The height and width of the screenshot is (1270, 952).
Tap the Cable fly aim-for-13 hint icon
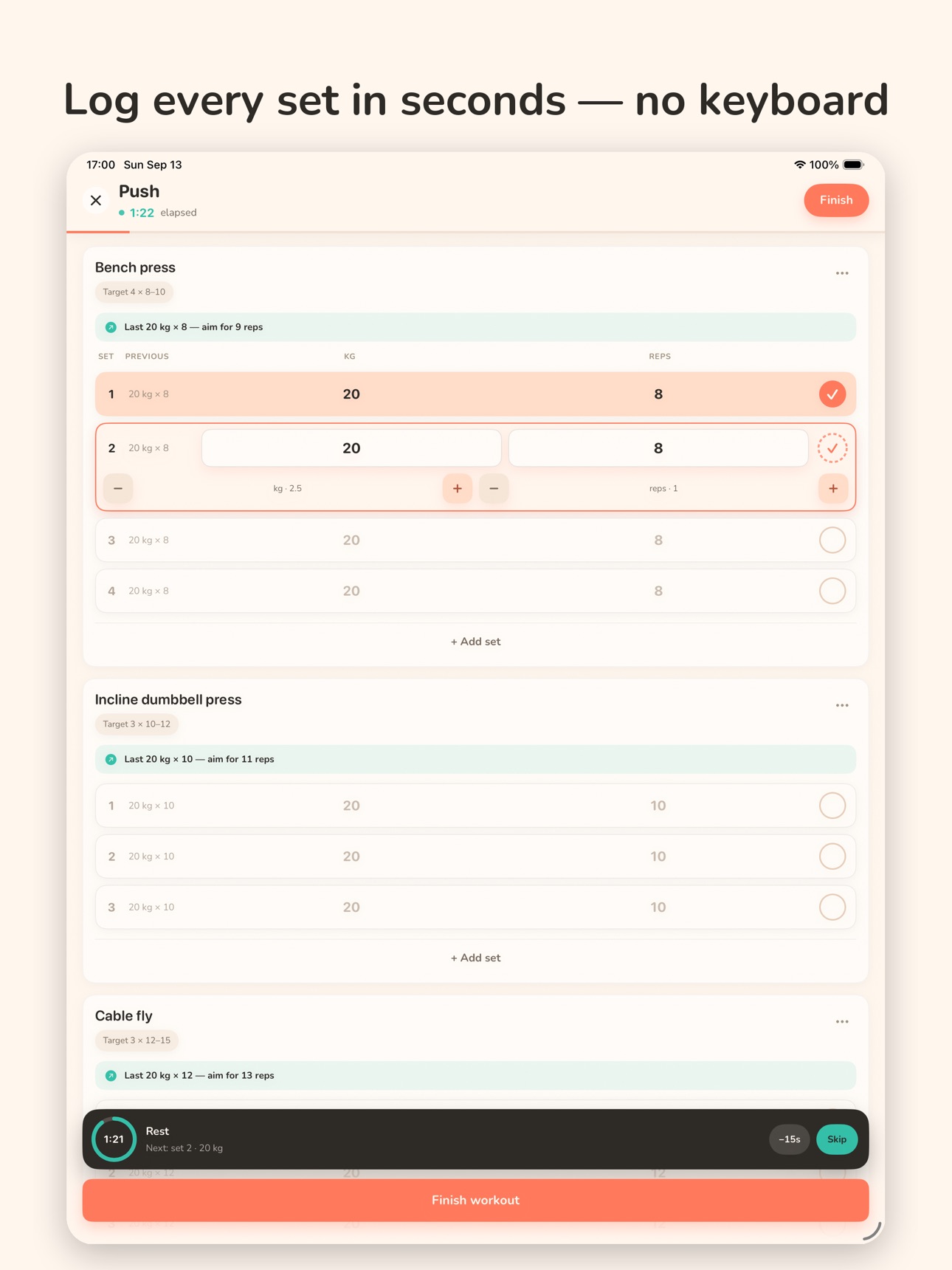point(111,1076)
